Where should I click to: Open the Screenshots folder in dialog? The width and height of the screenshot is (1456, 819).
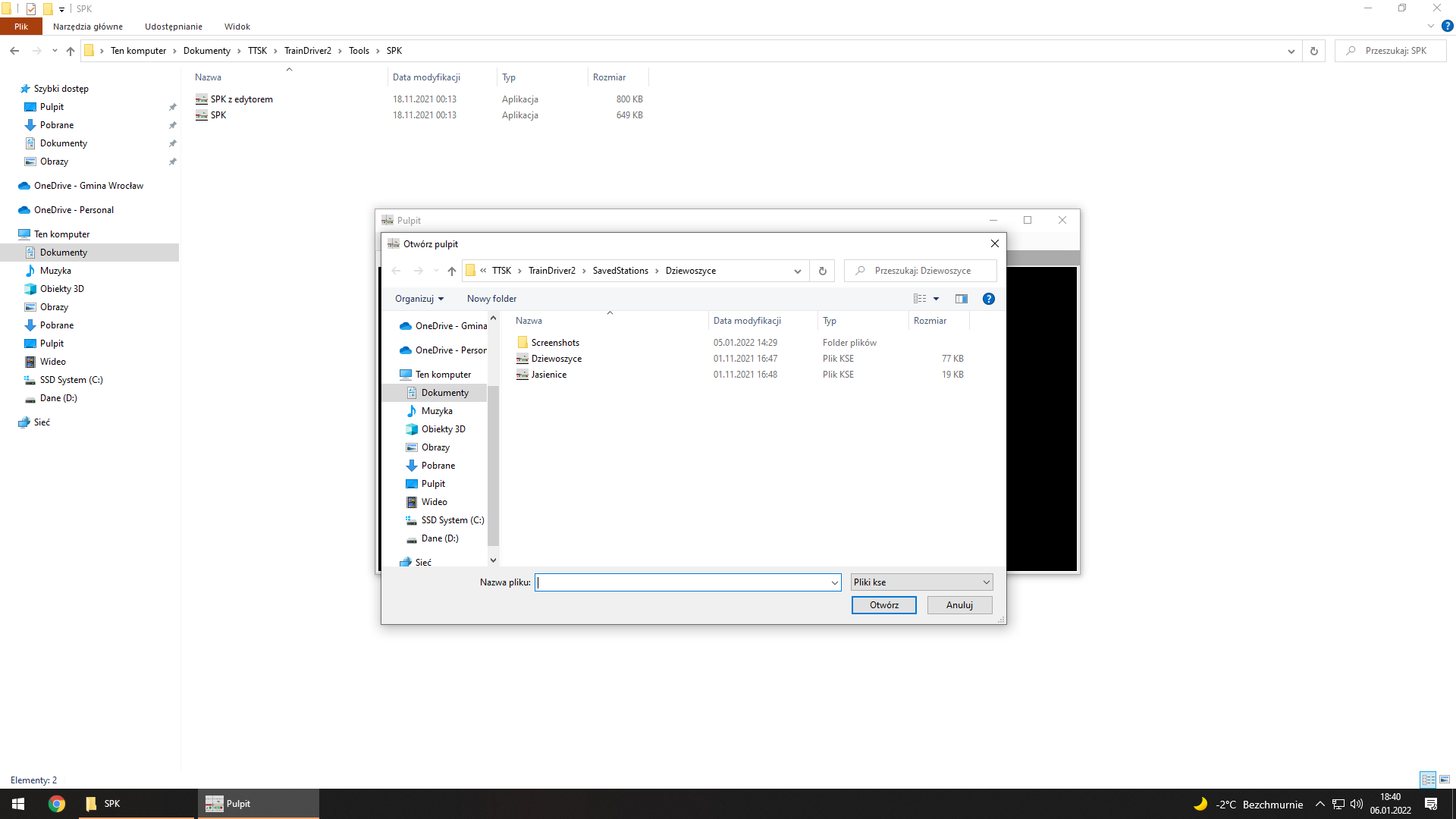click(554, 343)
